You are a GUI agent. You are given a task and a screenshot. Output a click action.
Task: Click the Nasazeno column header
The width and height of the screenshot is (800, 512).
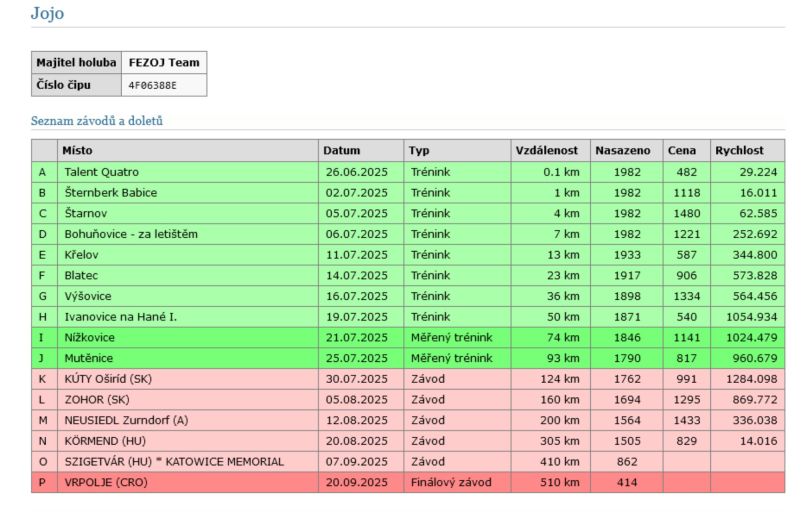tap(623, 150)
